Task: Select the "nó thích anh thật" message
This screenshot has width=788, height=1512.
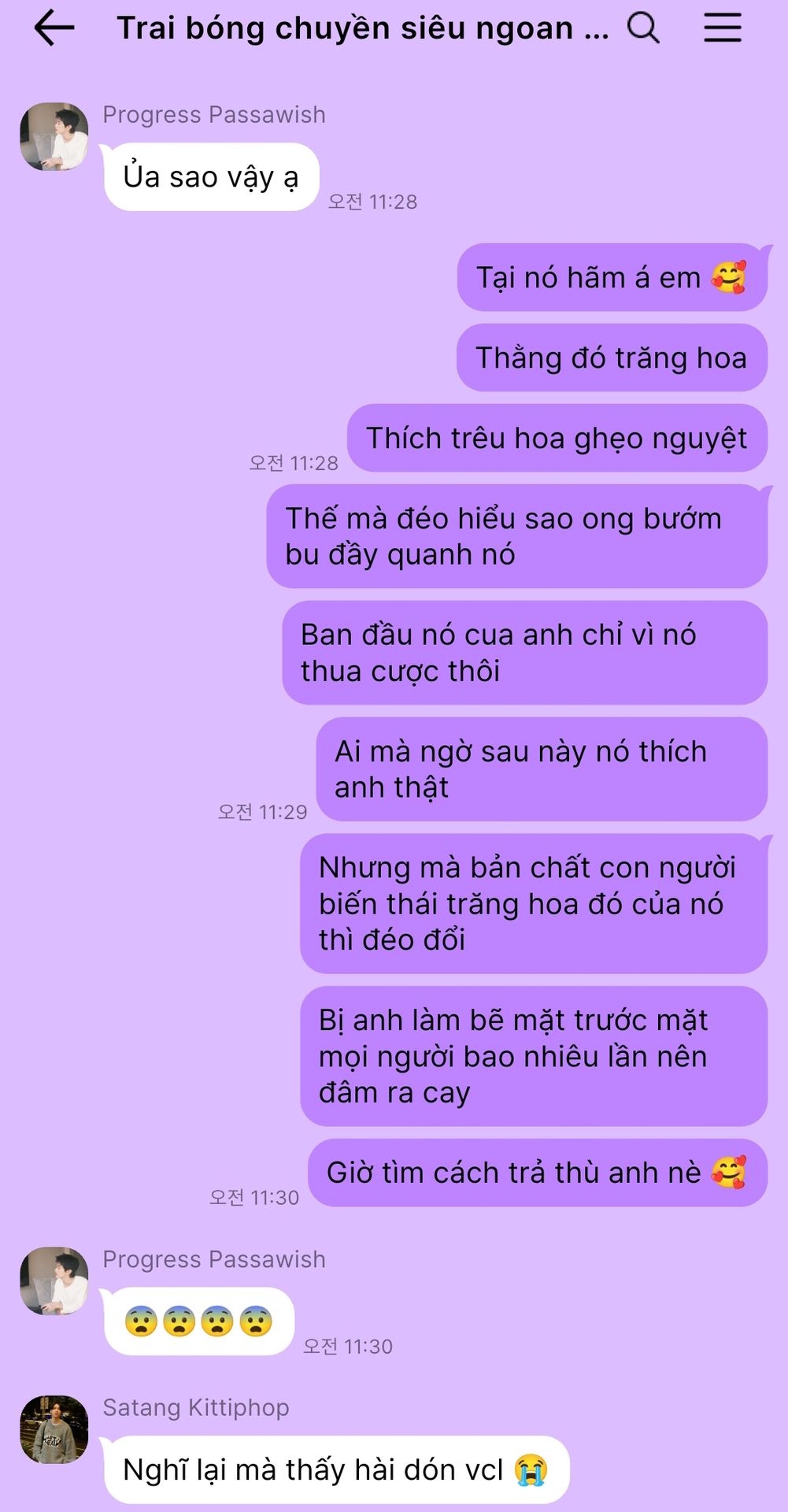Action: (x=542, y=769)
